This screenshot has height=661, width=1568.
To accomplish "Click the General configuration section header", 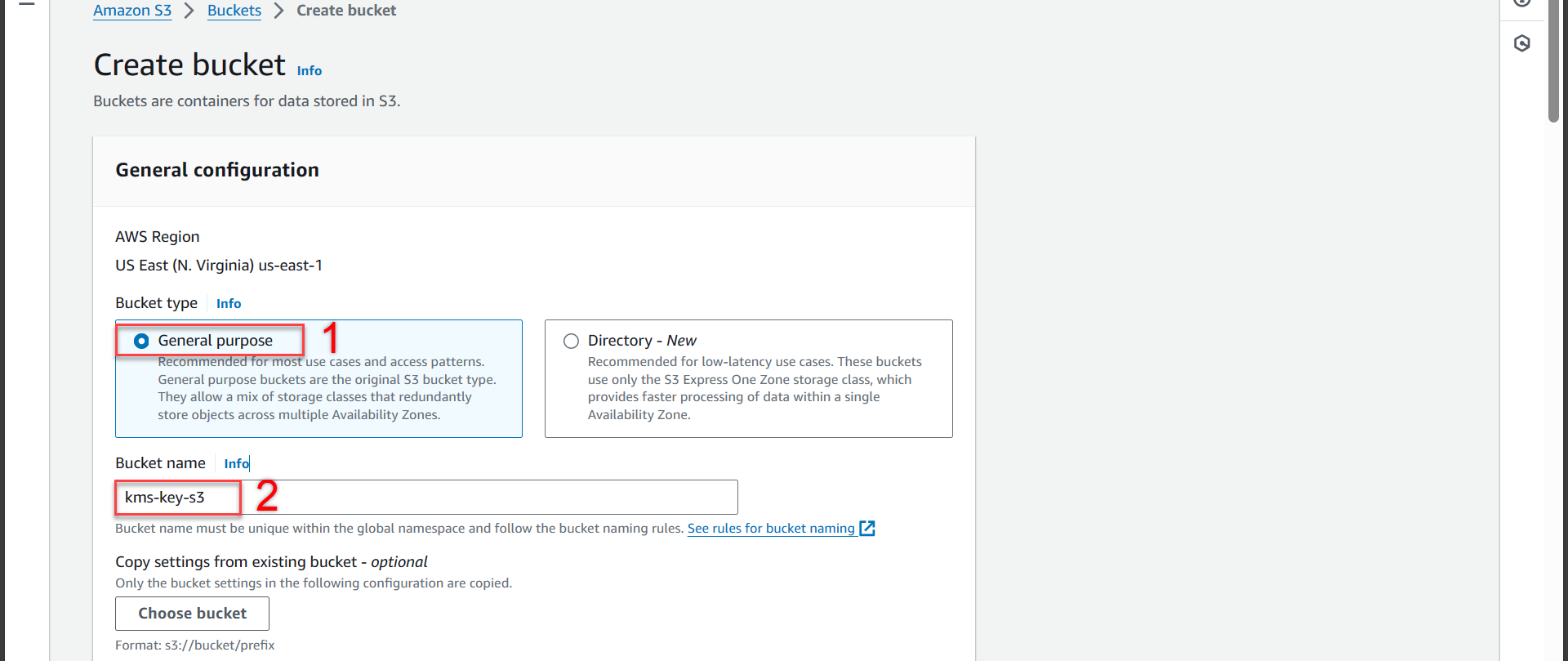I will 217,170.
